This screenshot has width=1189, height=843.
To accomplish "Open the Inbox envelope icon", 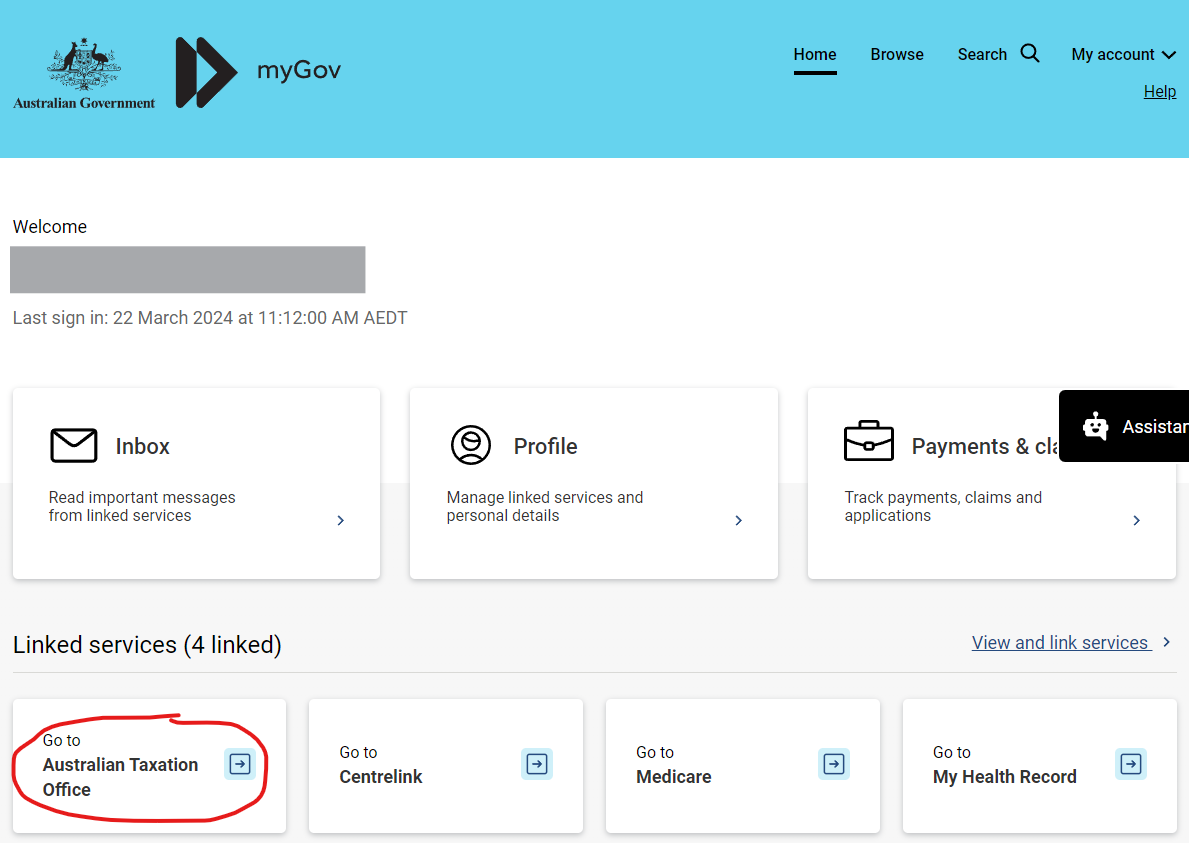I will pos(73,446).
